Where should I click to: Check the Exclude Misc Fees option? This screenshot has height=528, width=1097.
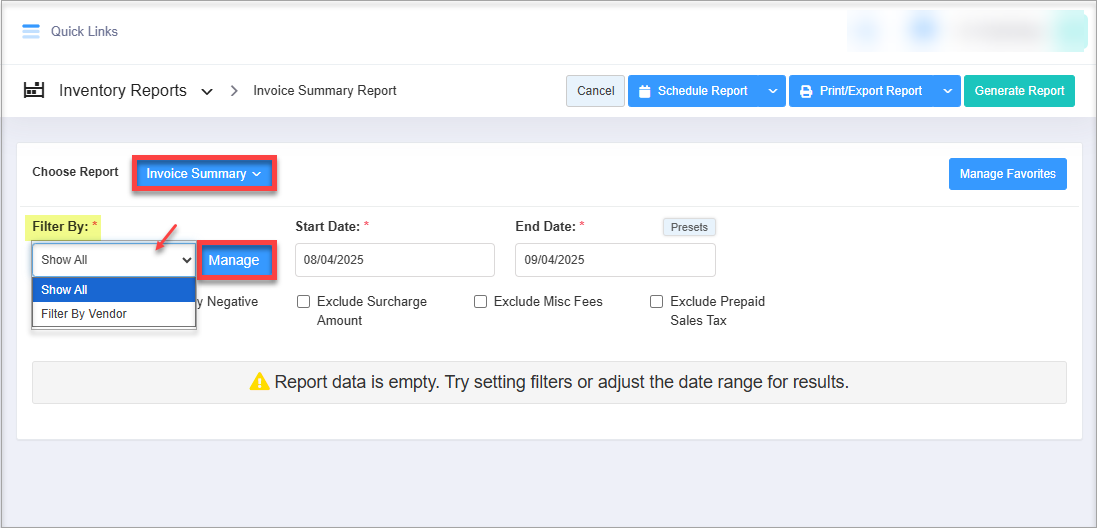(x=480, y=301)
